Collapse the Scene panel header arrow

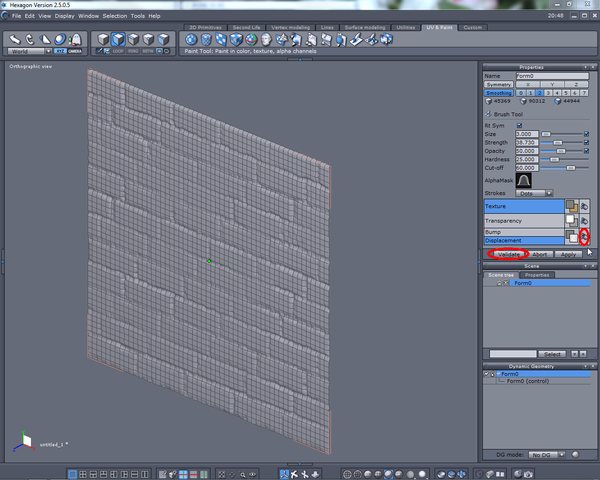pos(585,266)
